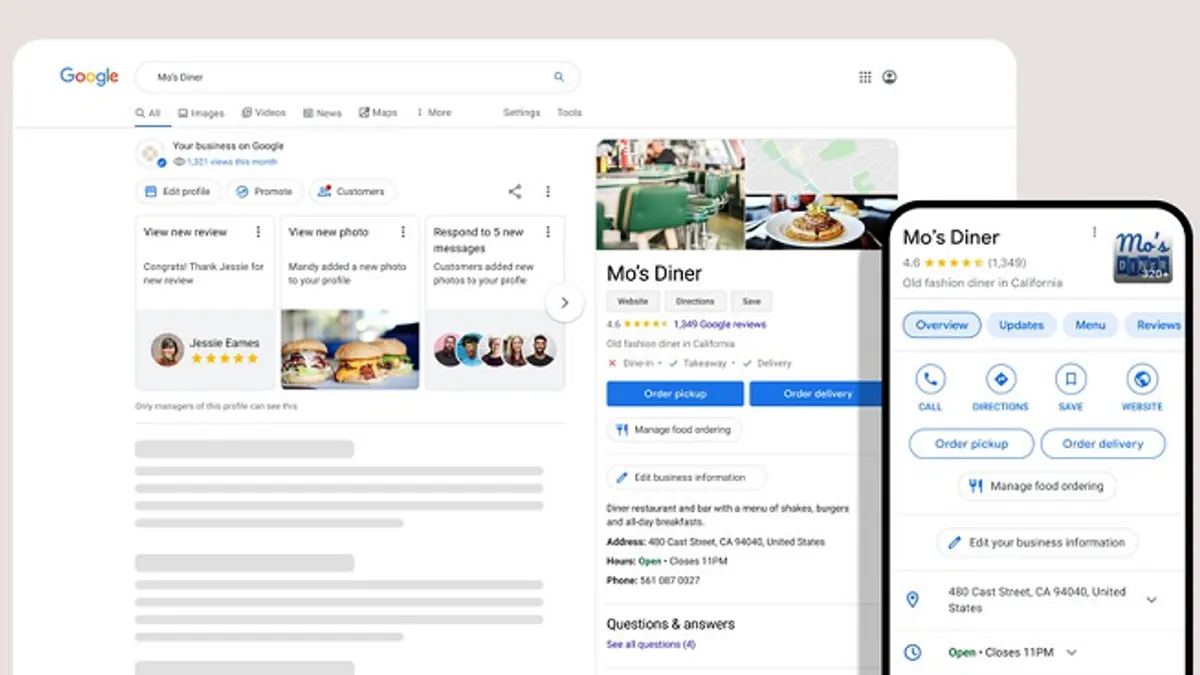Open search Tools
The width and height of the screenshot is (1200, 675).
[x=569, y=113]
